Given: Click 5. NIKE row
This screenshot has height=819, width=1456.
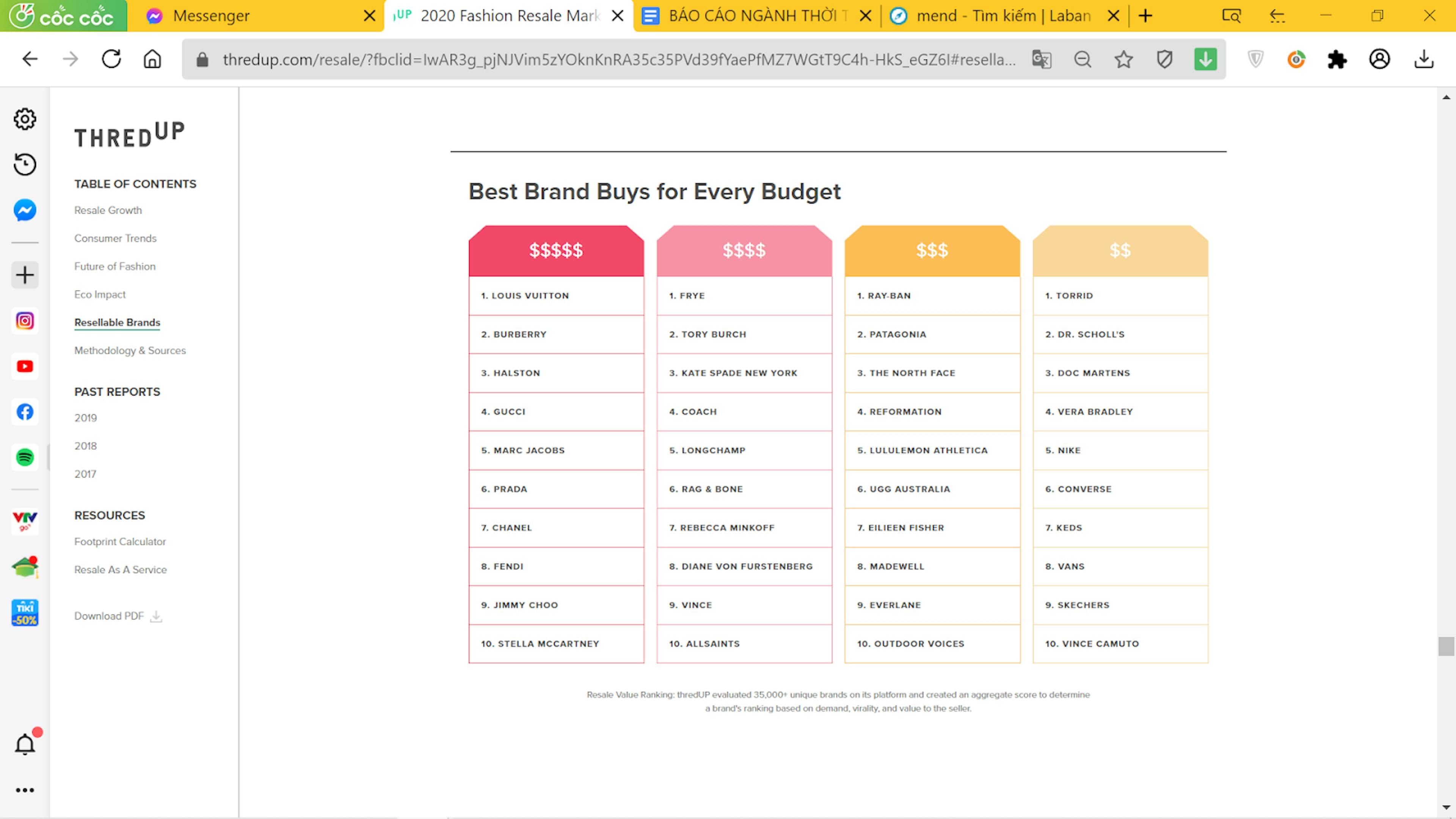Looking at the screenshot, I should pyautogui.click(x=1120, y=450).
